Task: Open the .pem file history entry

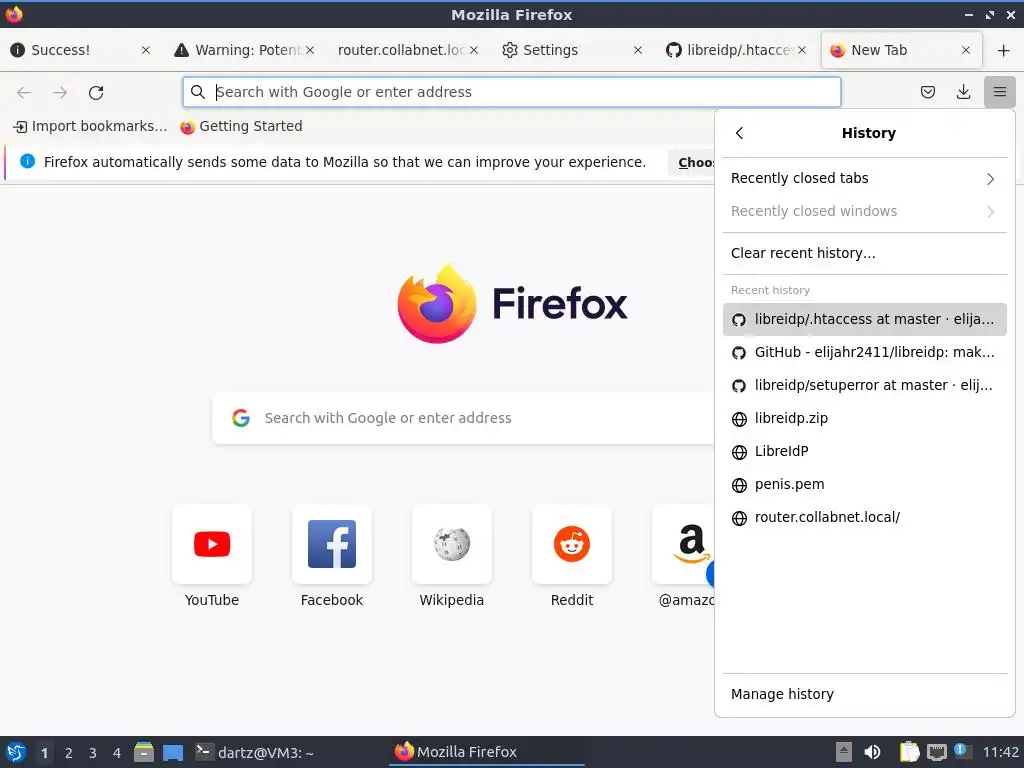Action: pyautogui.click(x=865, y=485)
